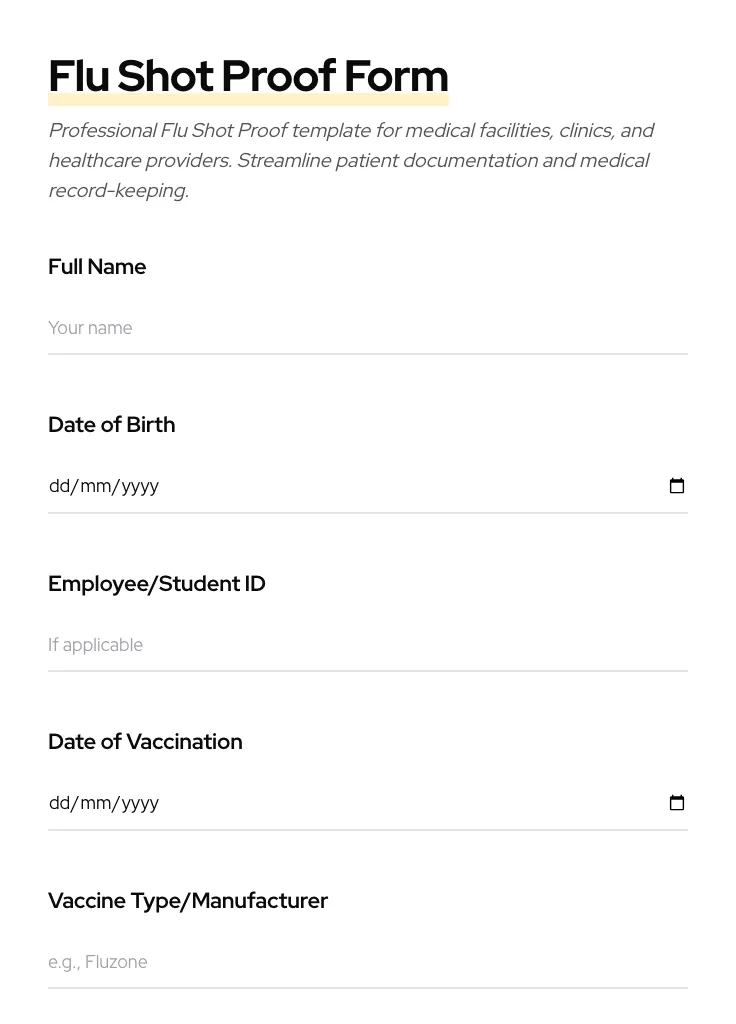
Task: Click the Employee/Student ID label
Action: coord(157,584)
